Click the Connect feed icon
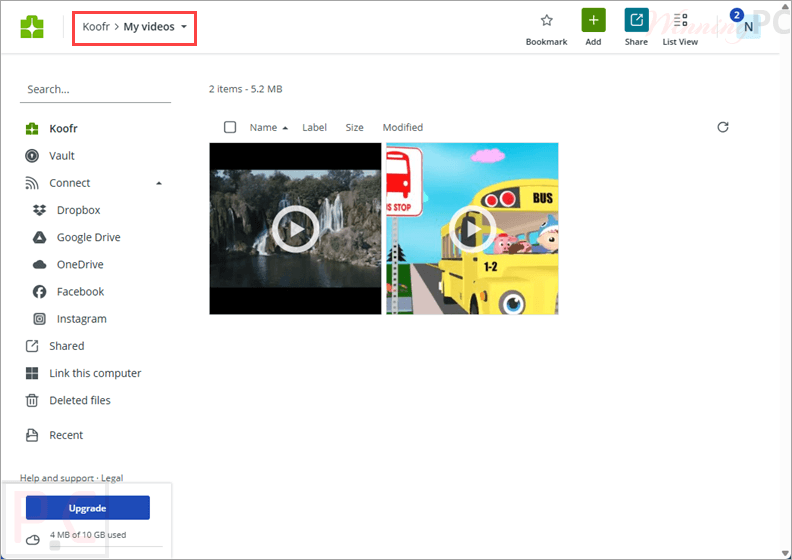The height and width of the screenshot is (560, 792). click(32, 183)
